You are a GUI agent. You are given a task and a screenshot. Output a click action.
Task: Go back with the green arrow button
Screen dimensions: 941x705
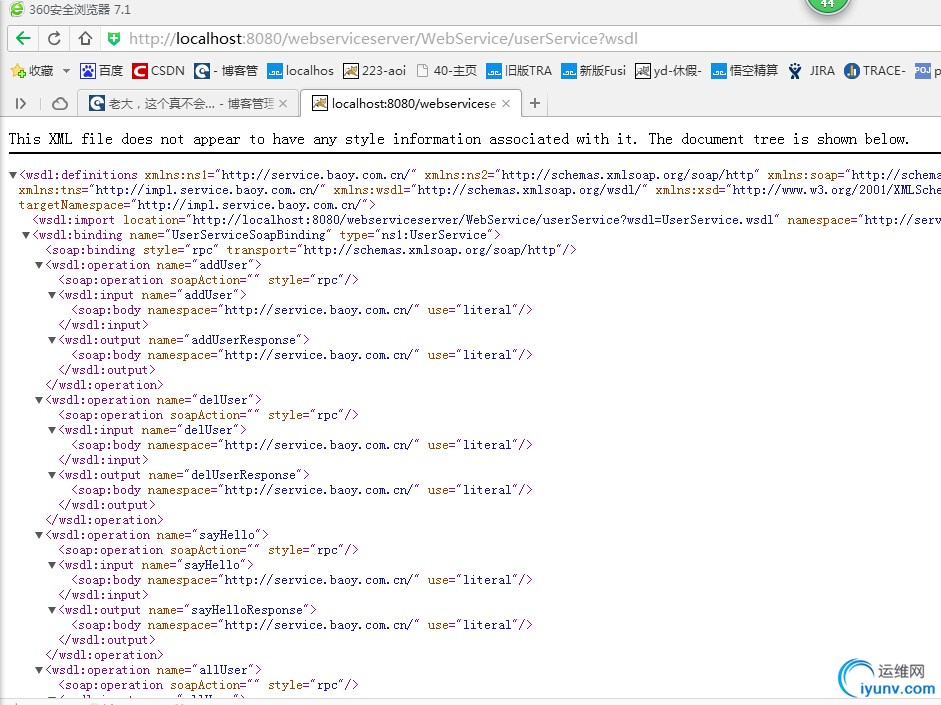pos(23,39)
